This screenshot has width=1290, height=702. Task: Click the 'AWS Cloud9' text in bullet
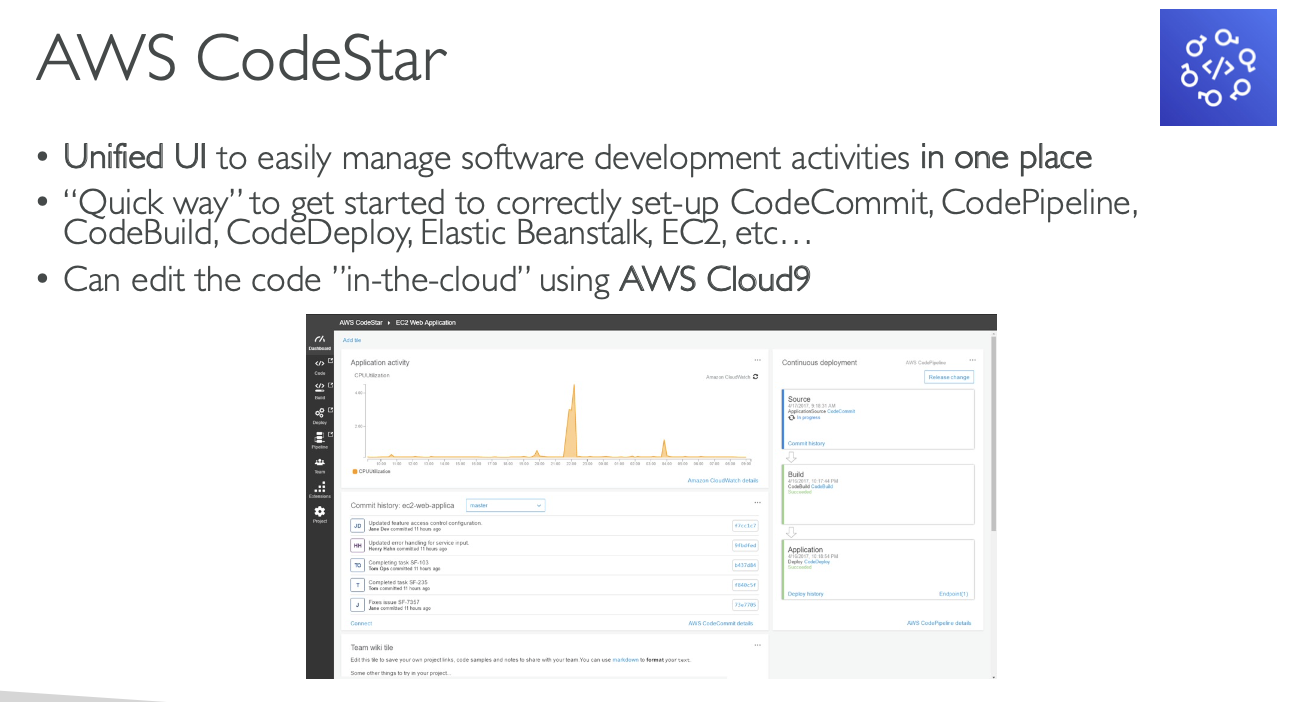(715, 279)
